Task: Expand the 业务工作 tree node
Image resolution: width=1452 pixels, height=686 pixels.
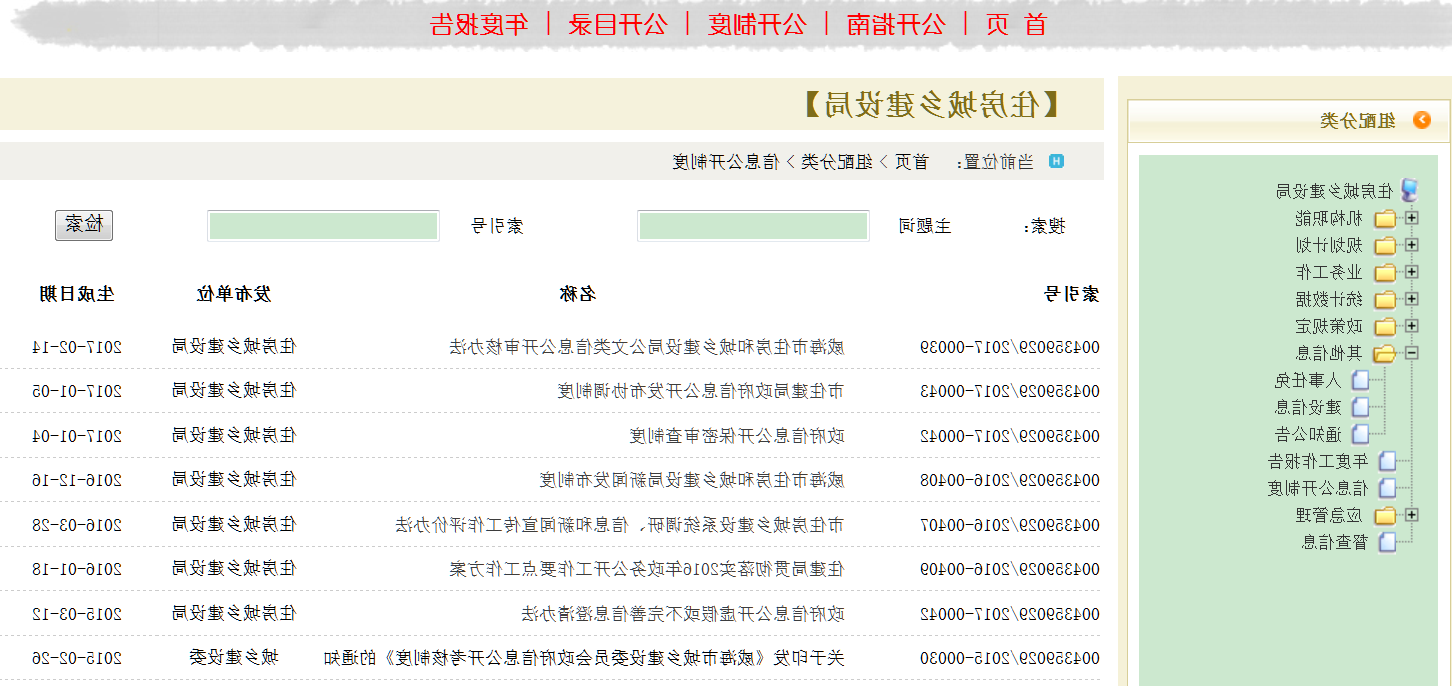Action: [1411, 271]
